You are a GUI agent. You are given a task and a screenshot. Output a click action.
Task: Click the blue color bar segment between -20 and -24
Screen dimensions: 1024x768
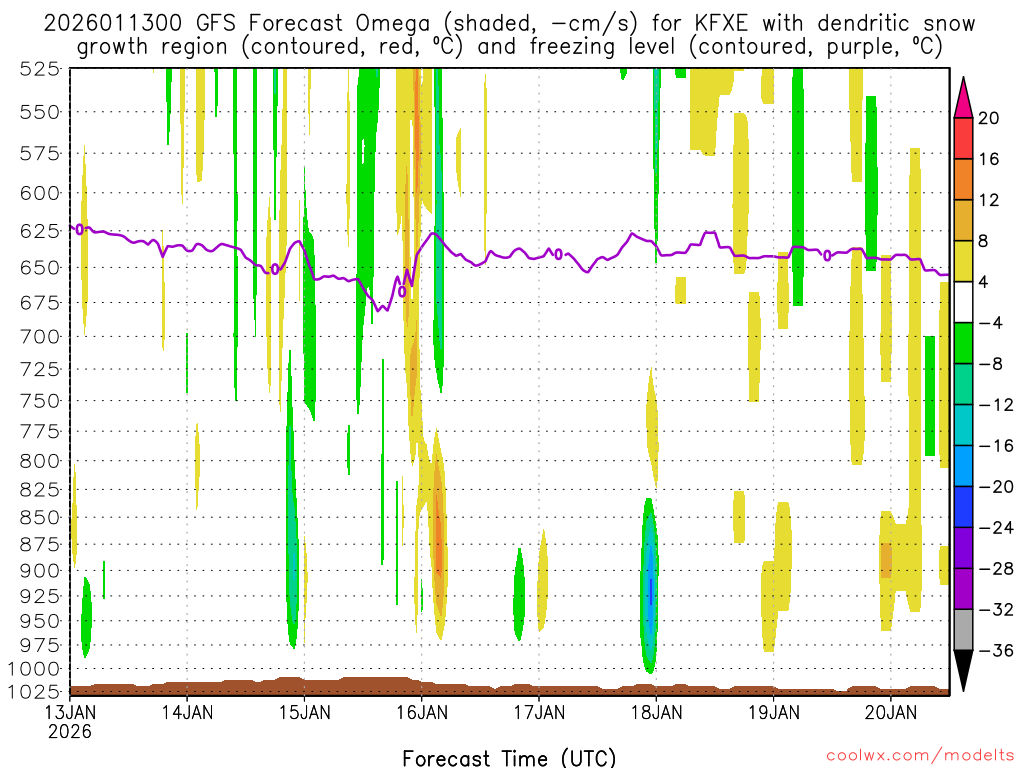coord(963,507)
